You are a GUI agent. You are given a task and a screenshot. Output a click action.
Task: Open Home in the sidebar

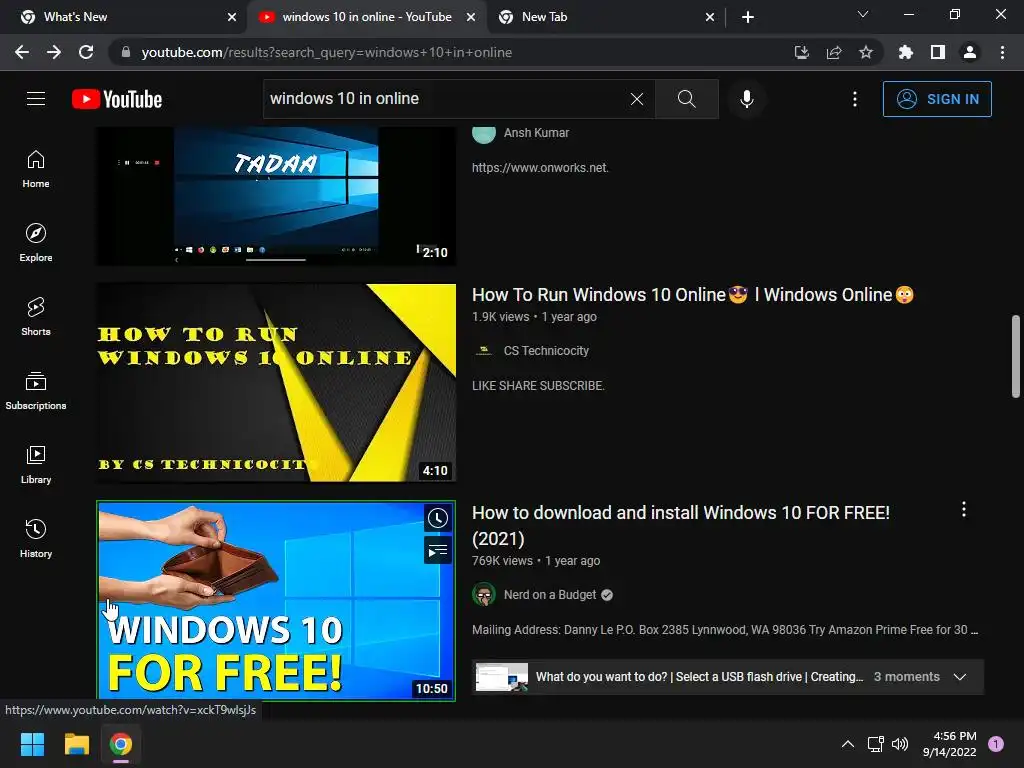point(36,168)
